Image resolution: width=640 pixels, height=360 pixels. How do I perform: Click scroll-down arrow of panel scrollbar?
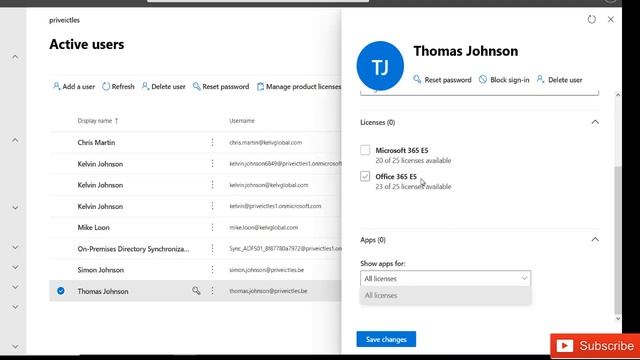(x=618, y=318)
